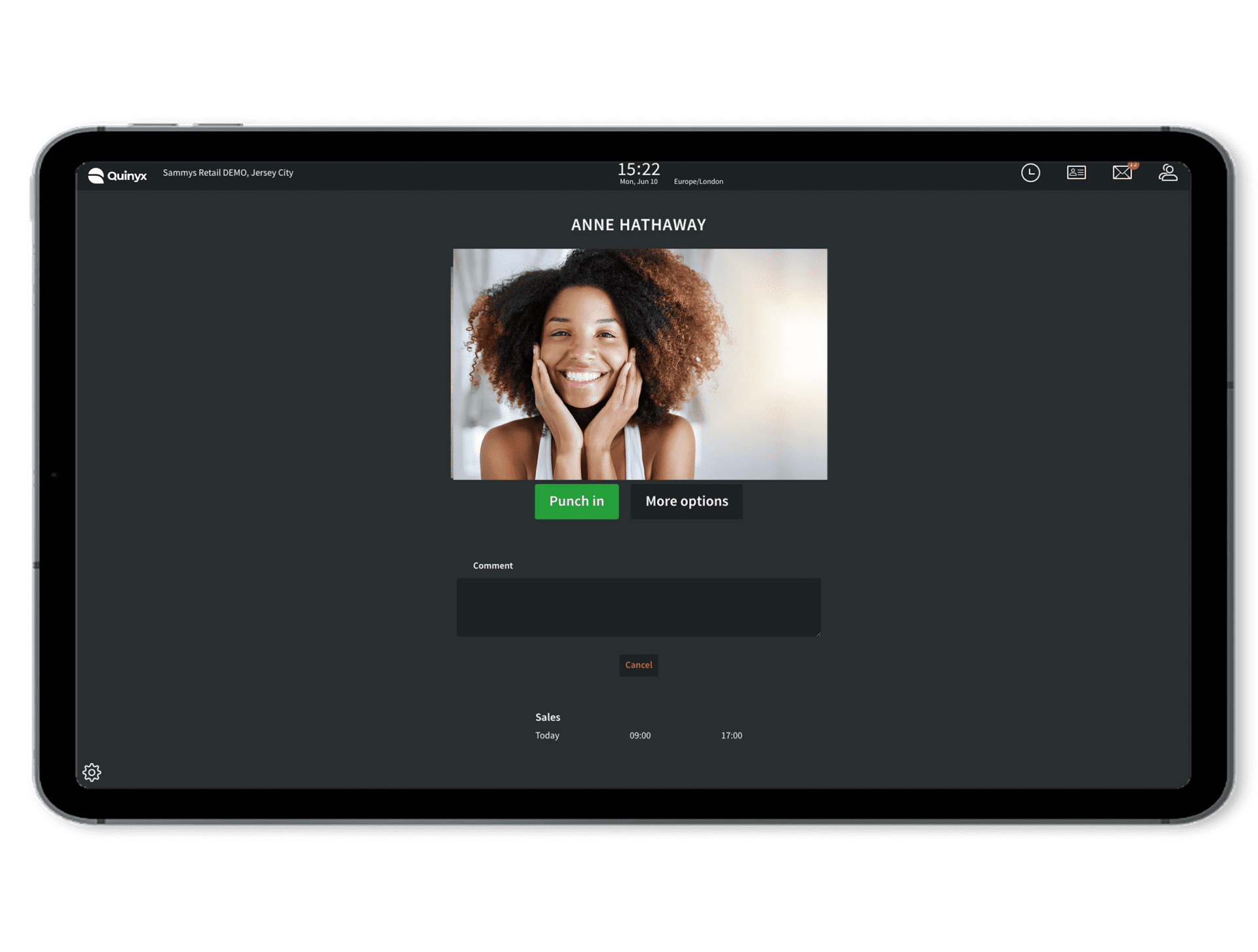Viewport: 1258px width, 952px height.
Task: Click the ANNE HATHAWAY name heading
Action: tap(638, 225)
